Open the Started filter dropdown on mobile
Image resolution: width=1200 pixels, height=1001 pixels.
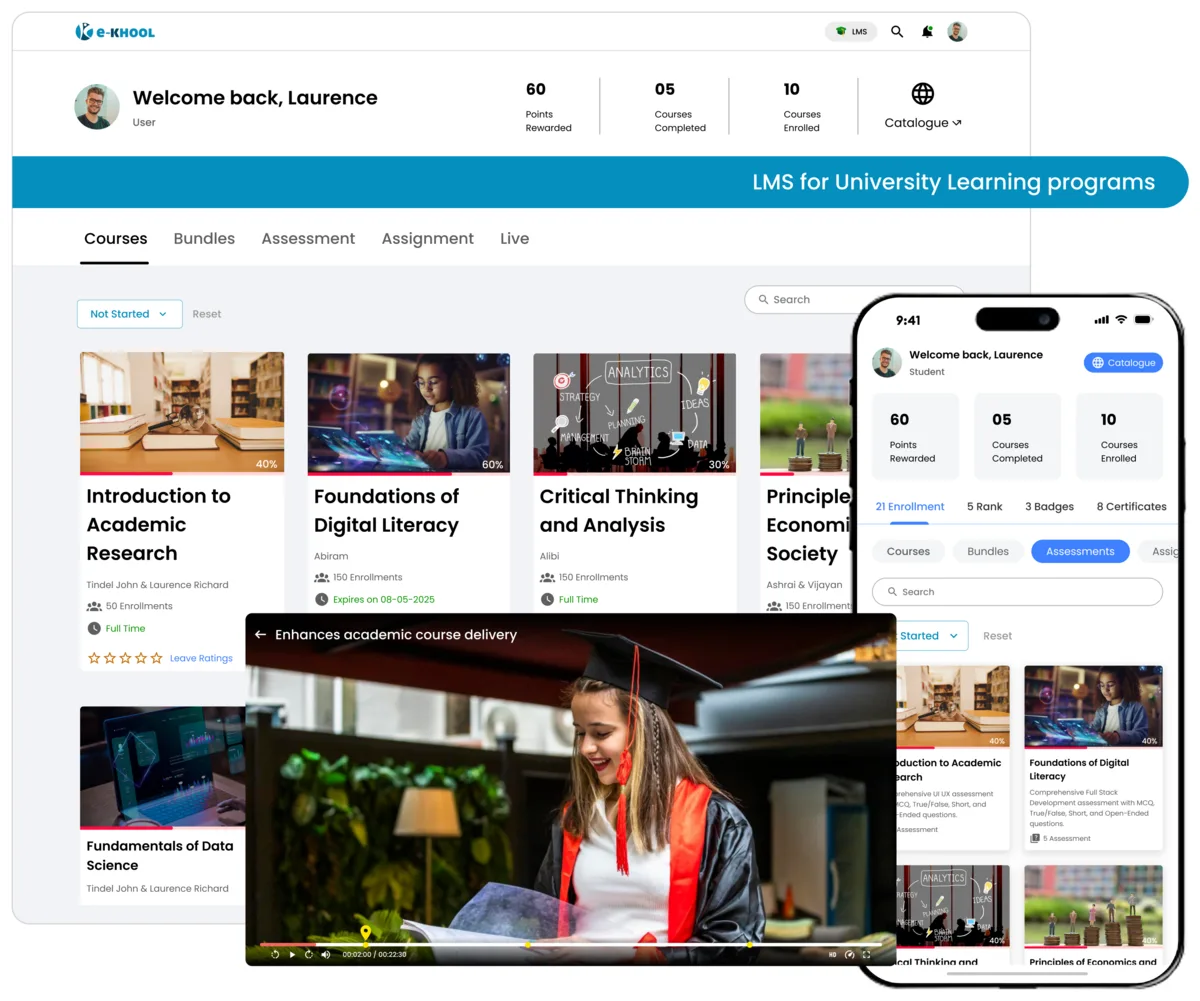pos(925,635)
